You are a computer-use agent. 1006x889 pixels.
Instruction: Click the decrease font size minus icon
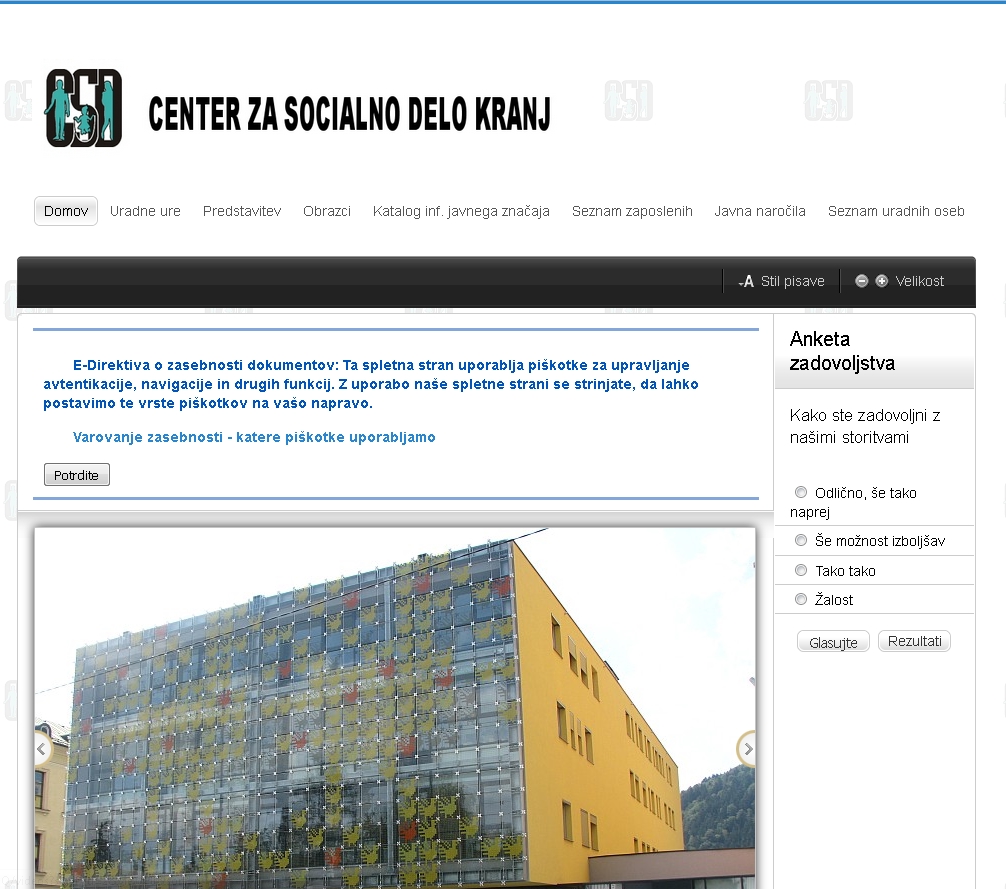(862, 281)
